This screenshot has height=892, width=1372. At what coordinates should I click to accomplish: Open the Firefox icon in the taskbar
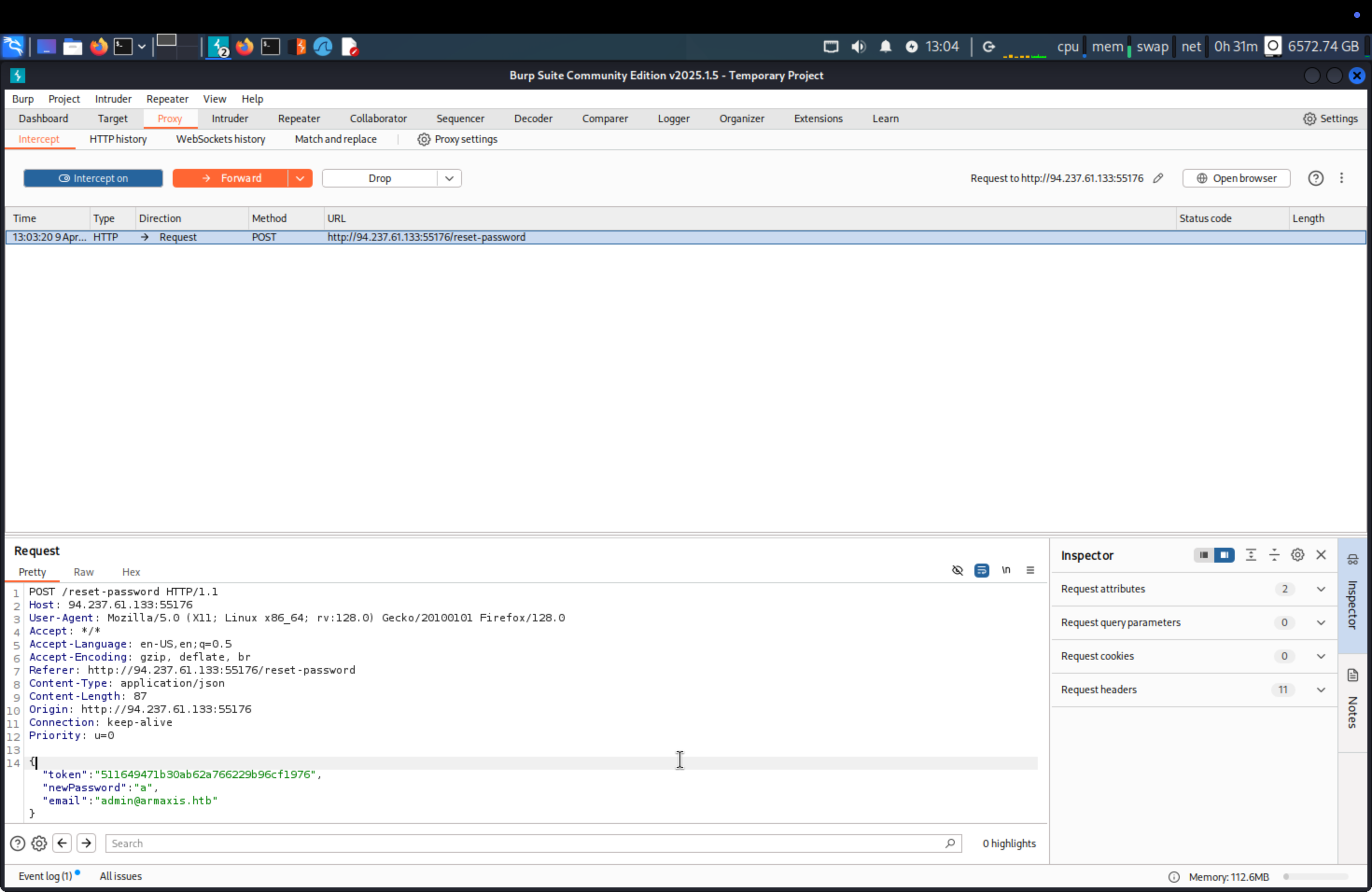click(x=98, y=47)
